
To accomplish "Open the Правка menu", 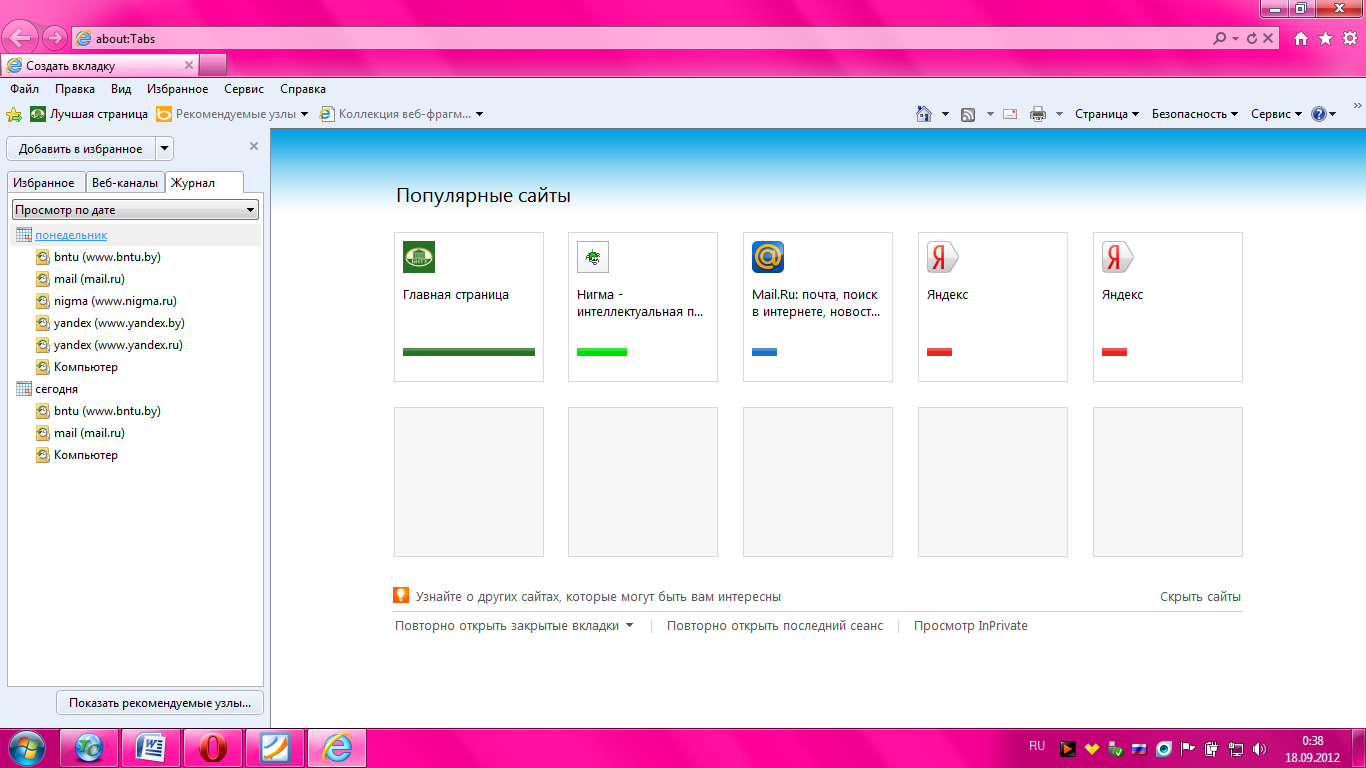I will tap(75, 89).
